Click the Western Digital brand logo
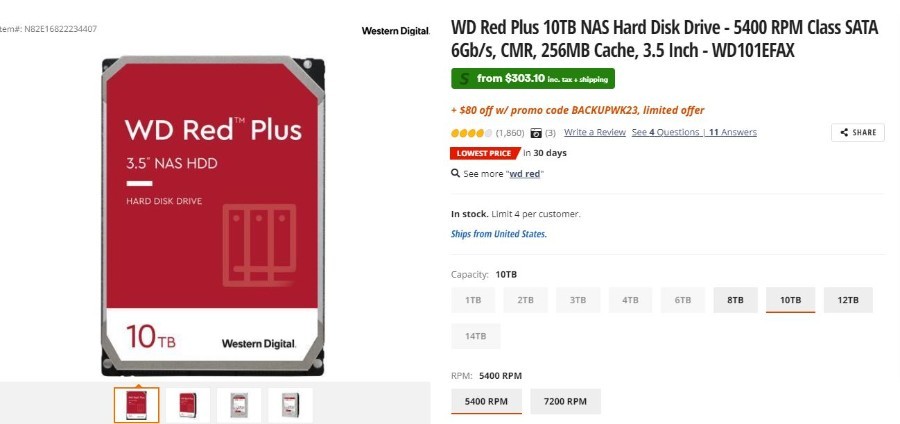Viewport: 900px width, 424px height. 395,31
